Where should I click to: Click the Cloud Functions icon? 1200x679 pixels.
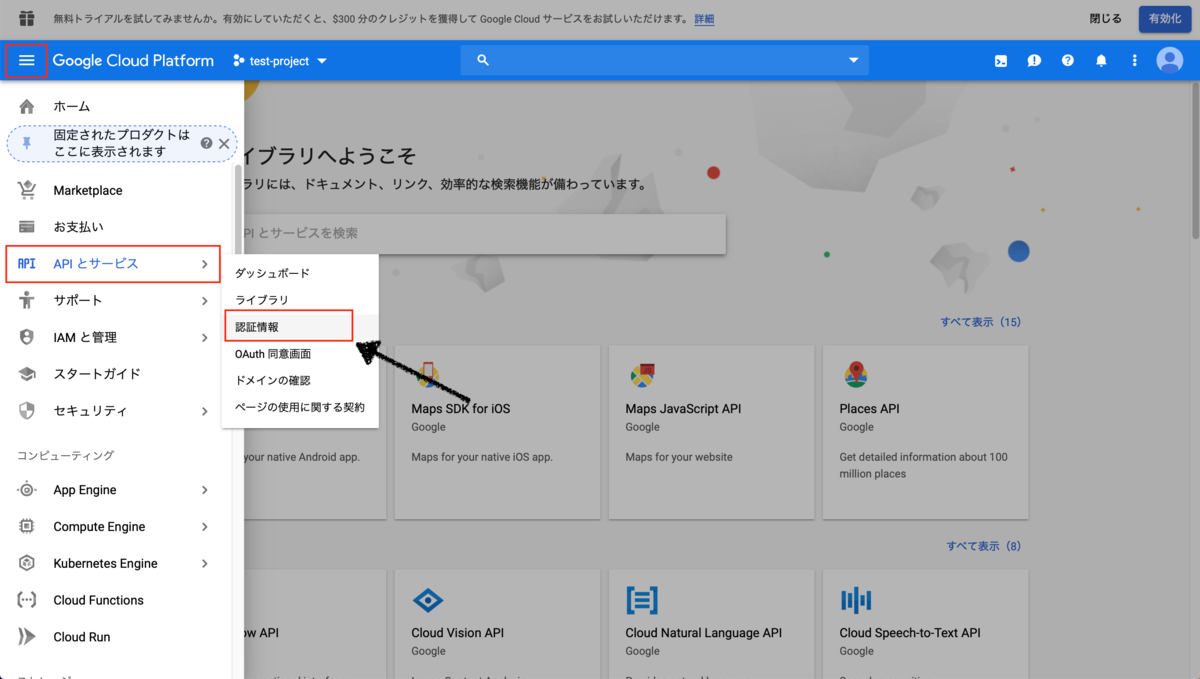(27, 600)
